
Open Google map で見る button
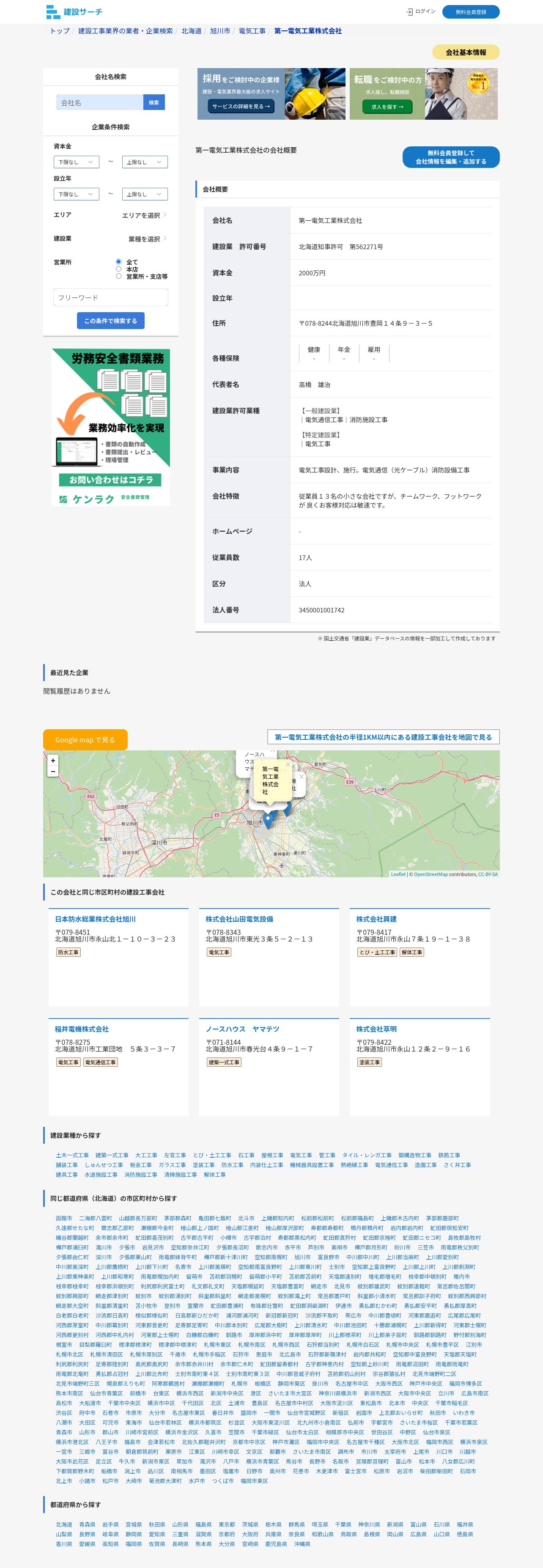click(x=85, y=739)
